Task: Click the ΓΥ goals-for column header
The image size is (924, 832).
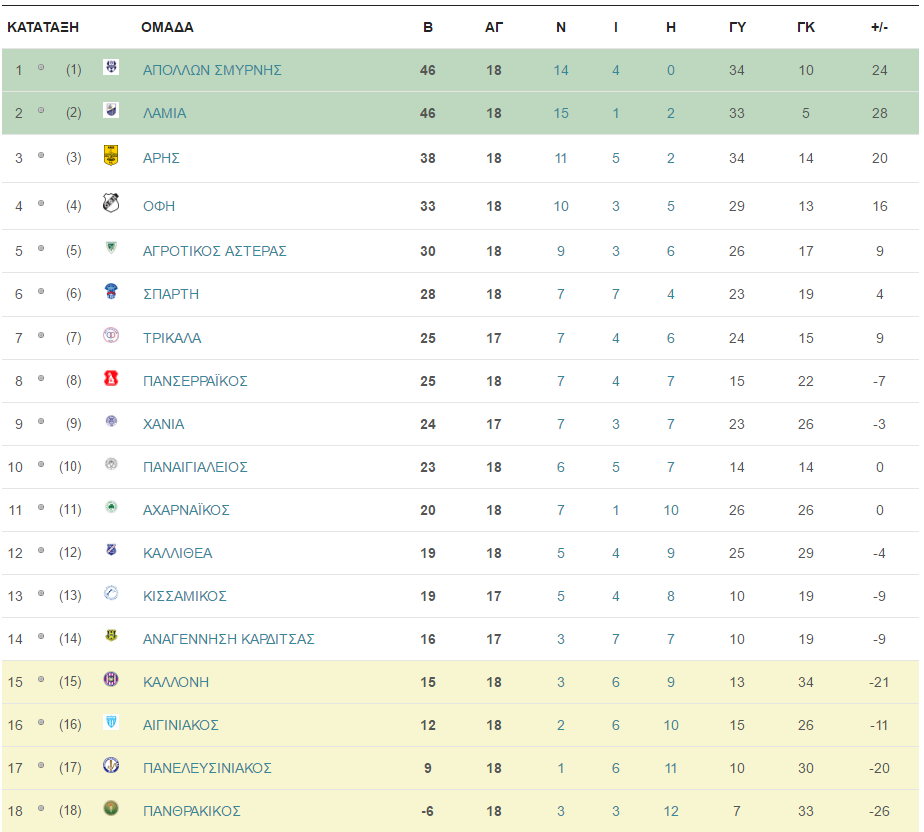Action: [x=737, y=27]
